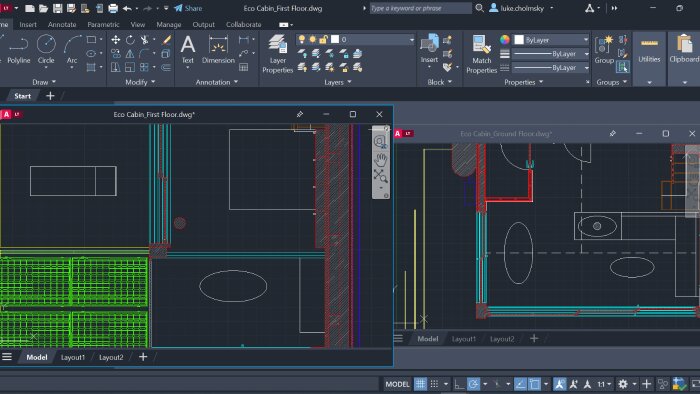The image size is (700, 394).
Task: Switch to the Manage ribbon tab
Action: click(x=169, y=25)
